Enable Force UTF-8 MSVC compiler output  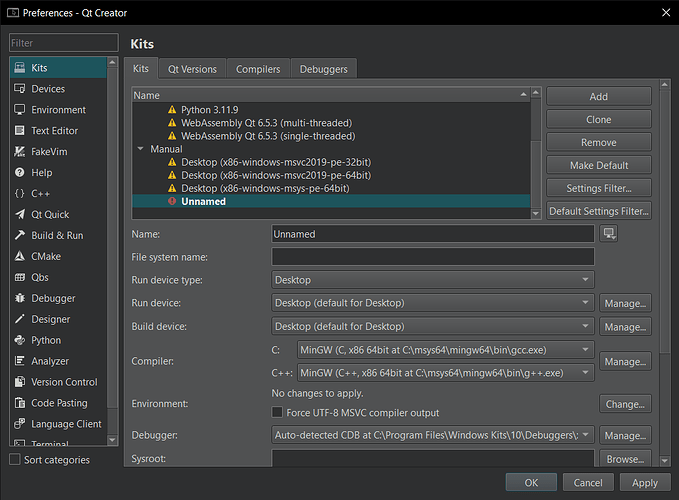[278, 413]
